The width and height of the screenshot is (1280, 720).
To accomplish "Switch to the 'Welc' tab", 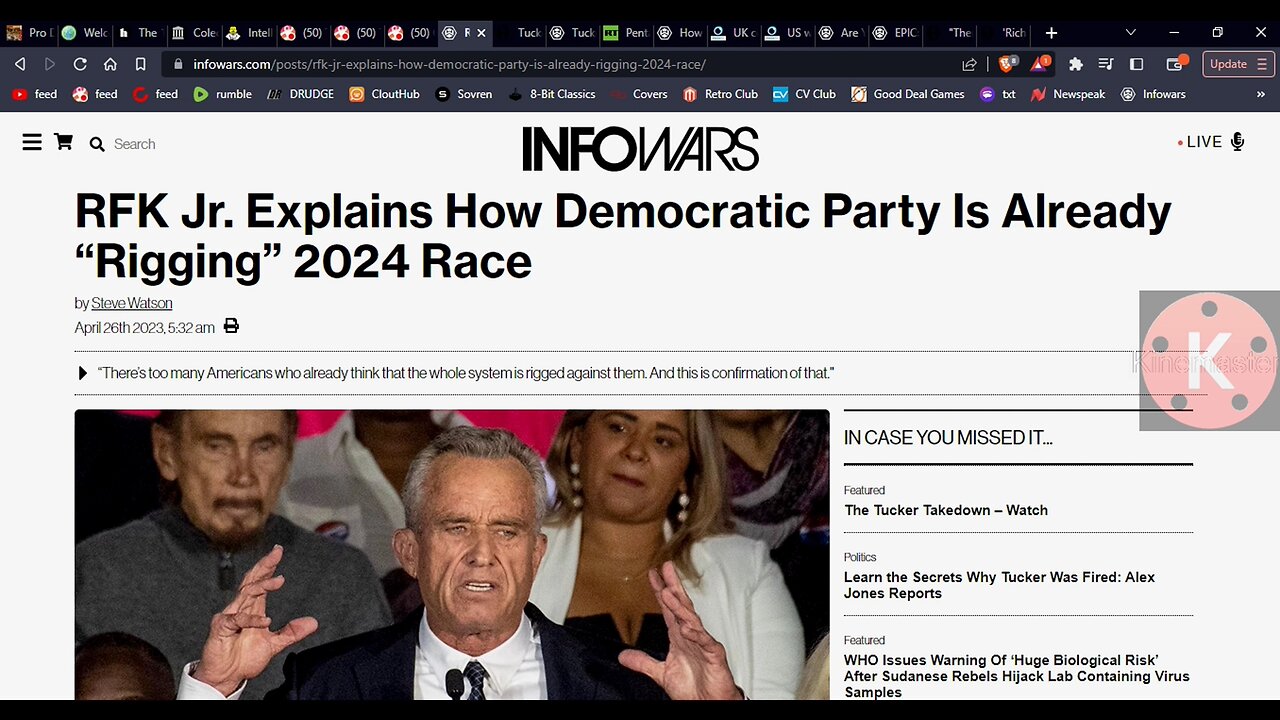I will [x=84, y=33].
